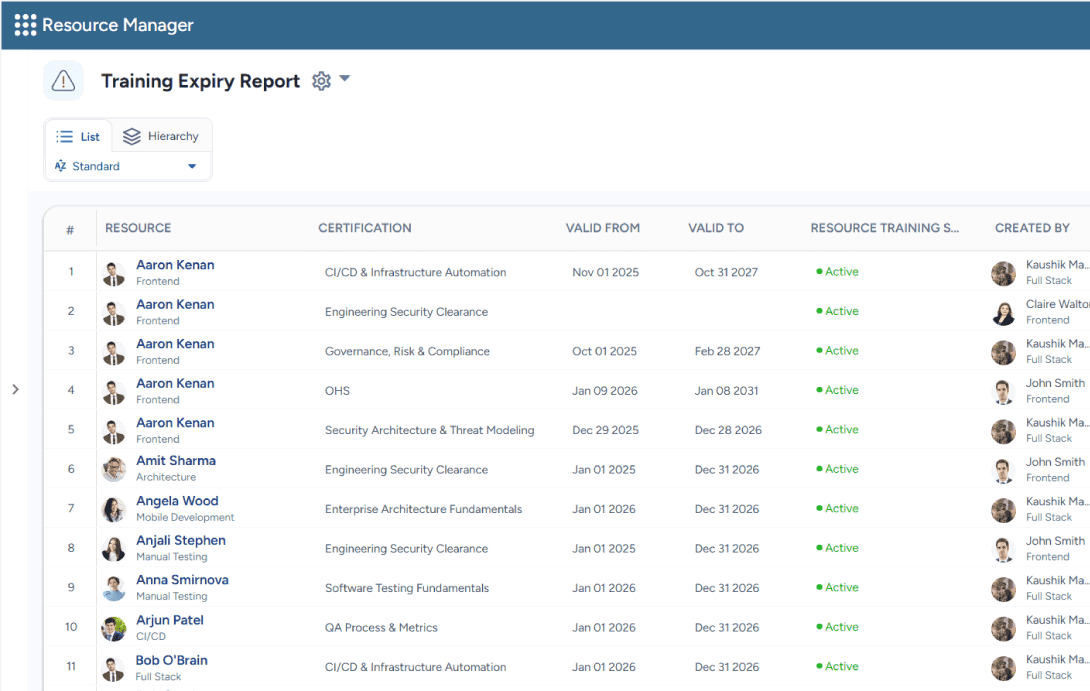1090x691 pixels.
Task: Click 'Claire Walton' creator name
Action: pos(1057,304)
